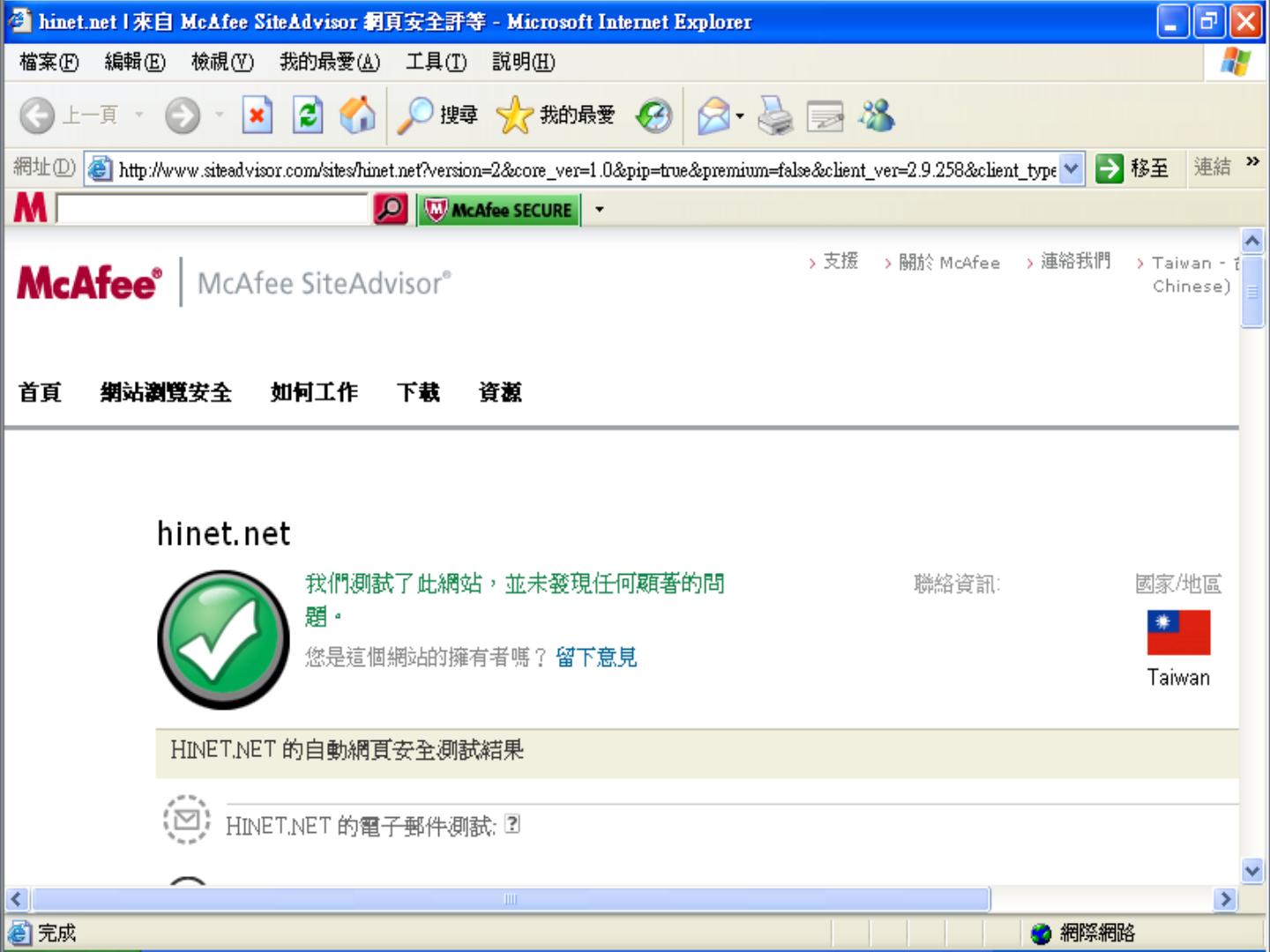Viewport: 1270px width, 952px height.
Task: Open the Forward button history dropdown
Action: tap(219, 115)
